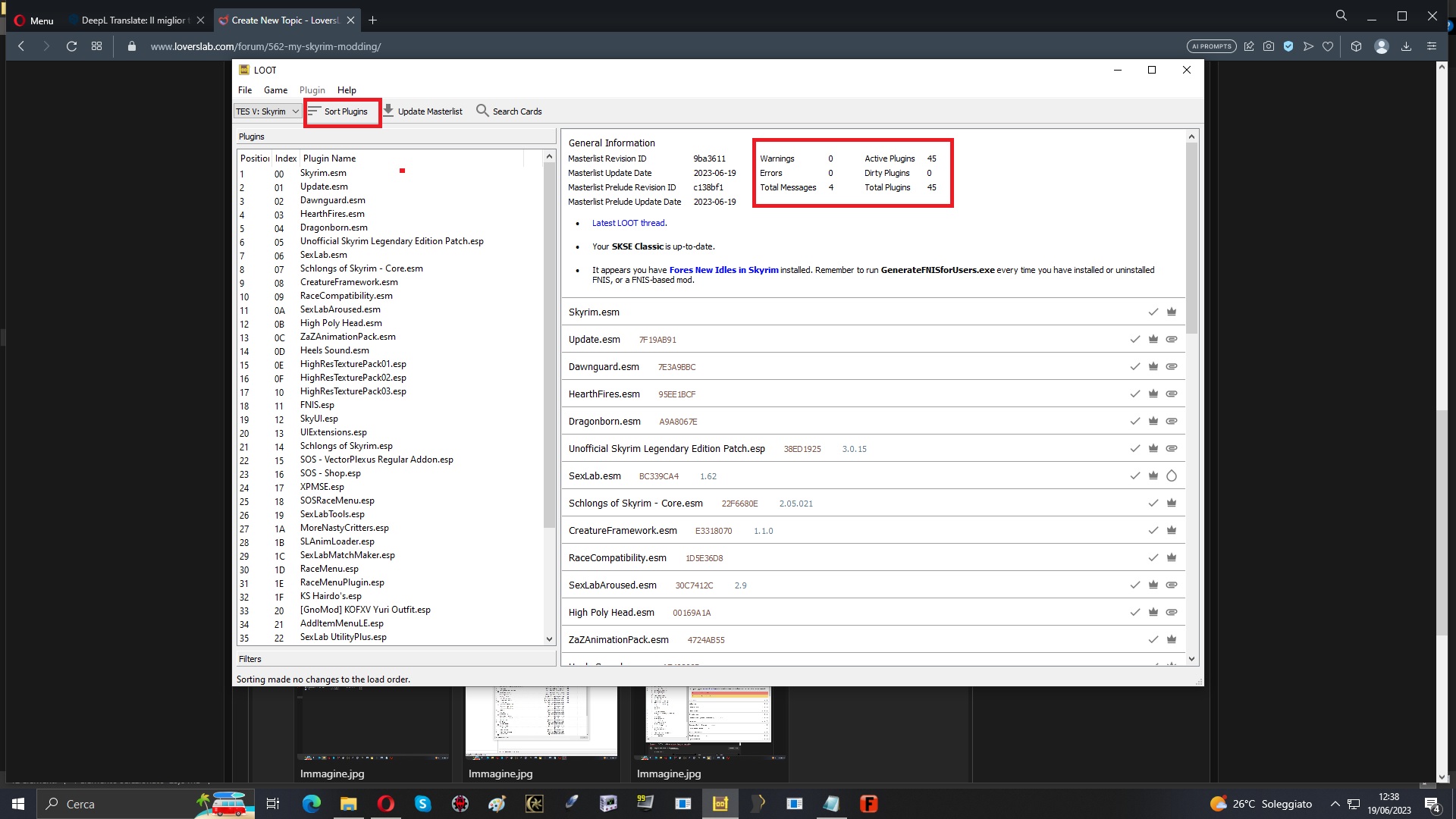Click the plugin list scroll up arrow
The image size is (1456, 819).
coord(549,157)
